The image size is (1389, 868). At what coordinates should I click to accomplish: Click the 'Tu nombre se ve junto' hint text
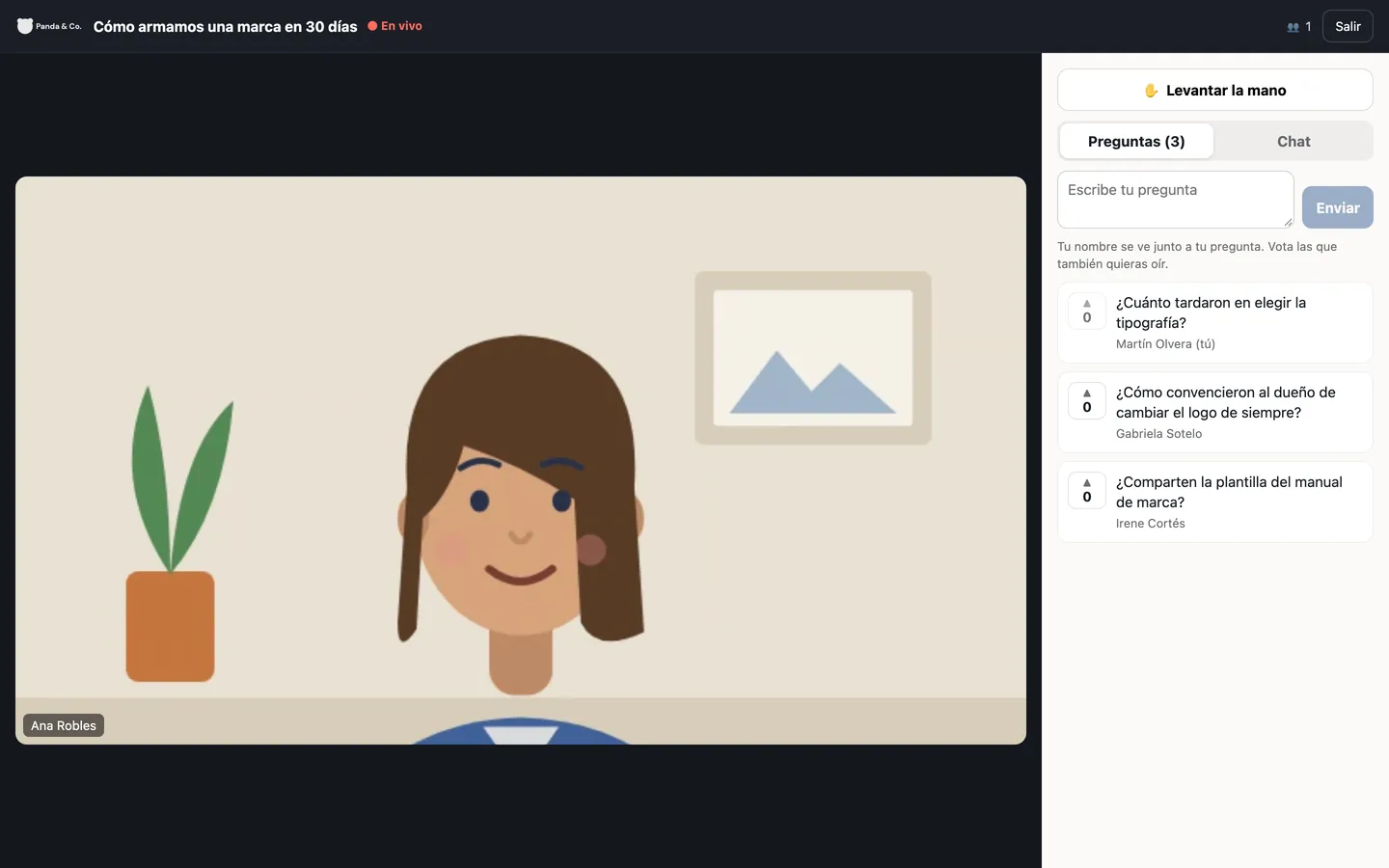pos(1197,255)
